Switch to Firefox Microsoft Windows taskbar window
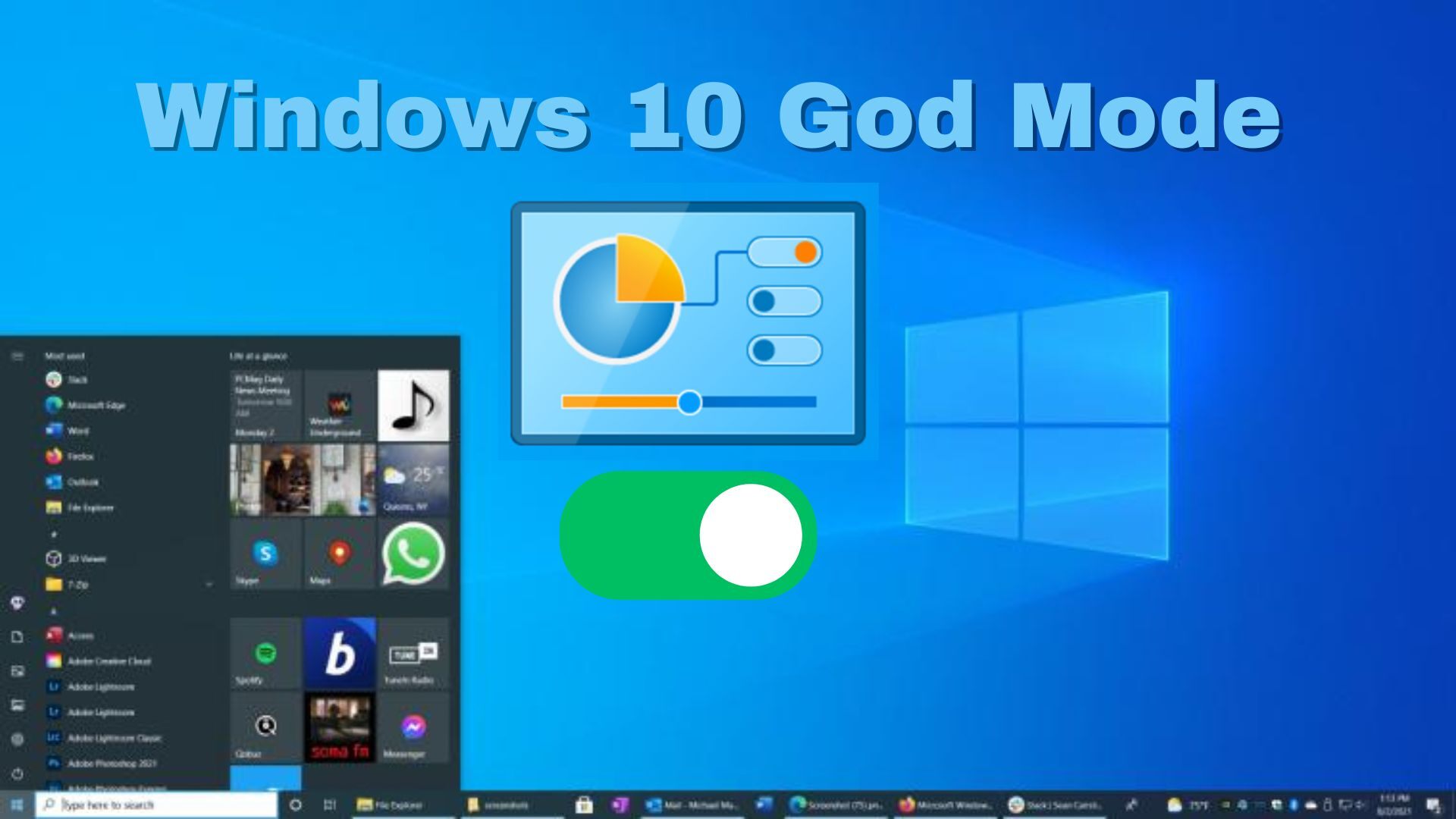This screenshot has height=819, width=1456. click(x=946, y=805)
